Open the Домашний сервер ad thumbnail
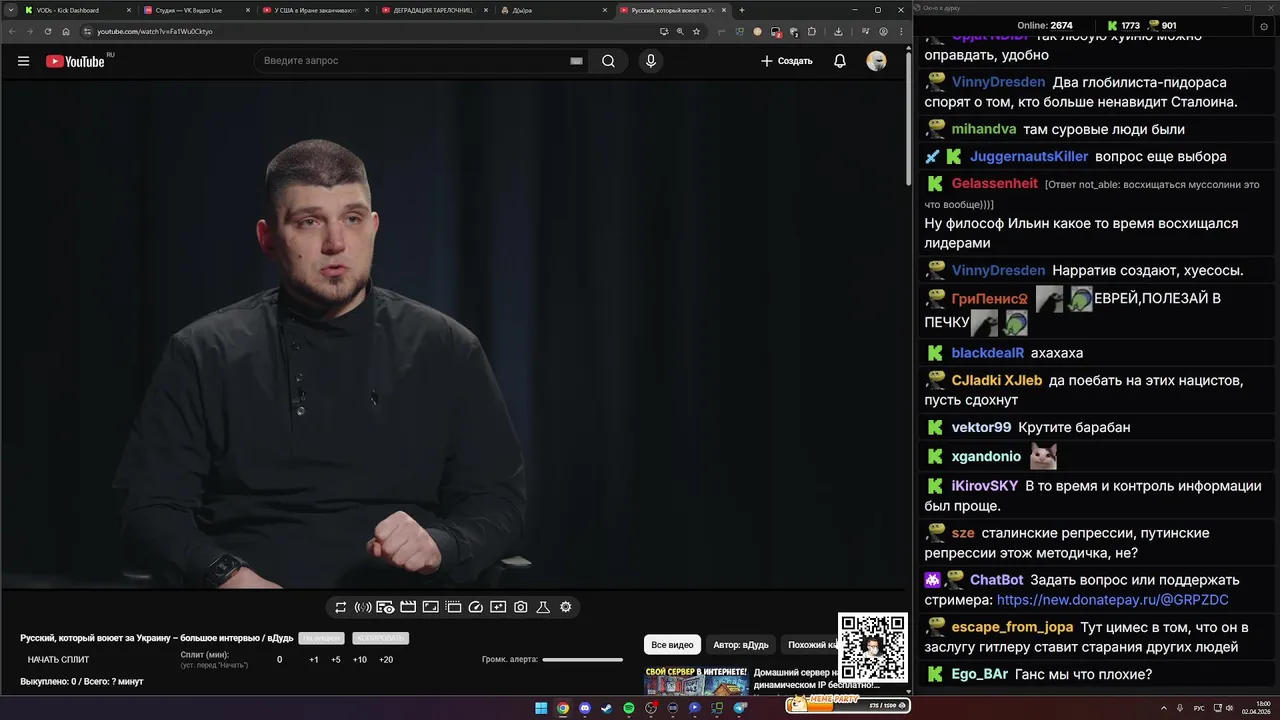The width and height of the screenshot is (1280, 720). [x=696, y=681]
